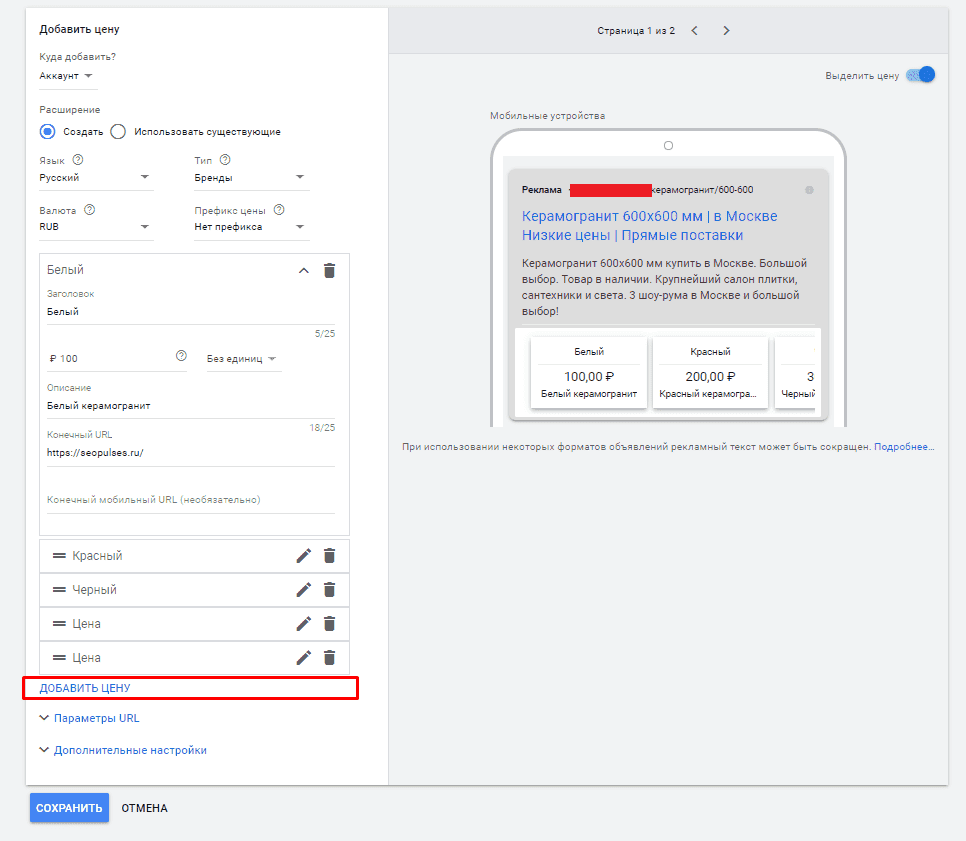Open help for Язык field
Viewport: 966px width, 841px height.
[x=78, y=160]
